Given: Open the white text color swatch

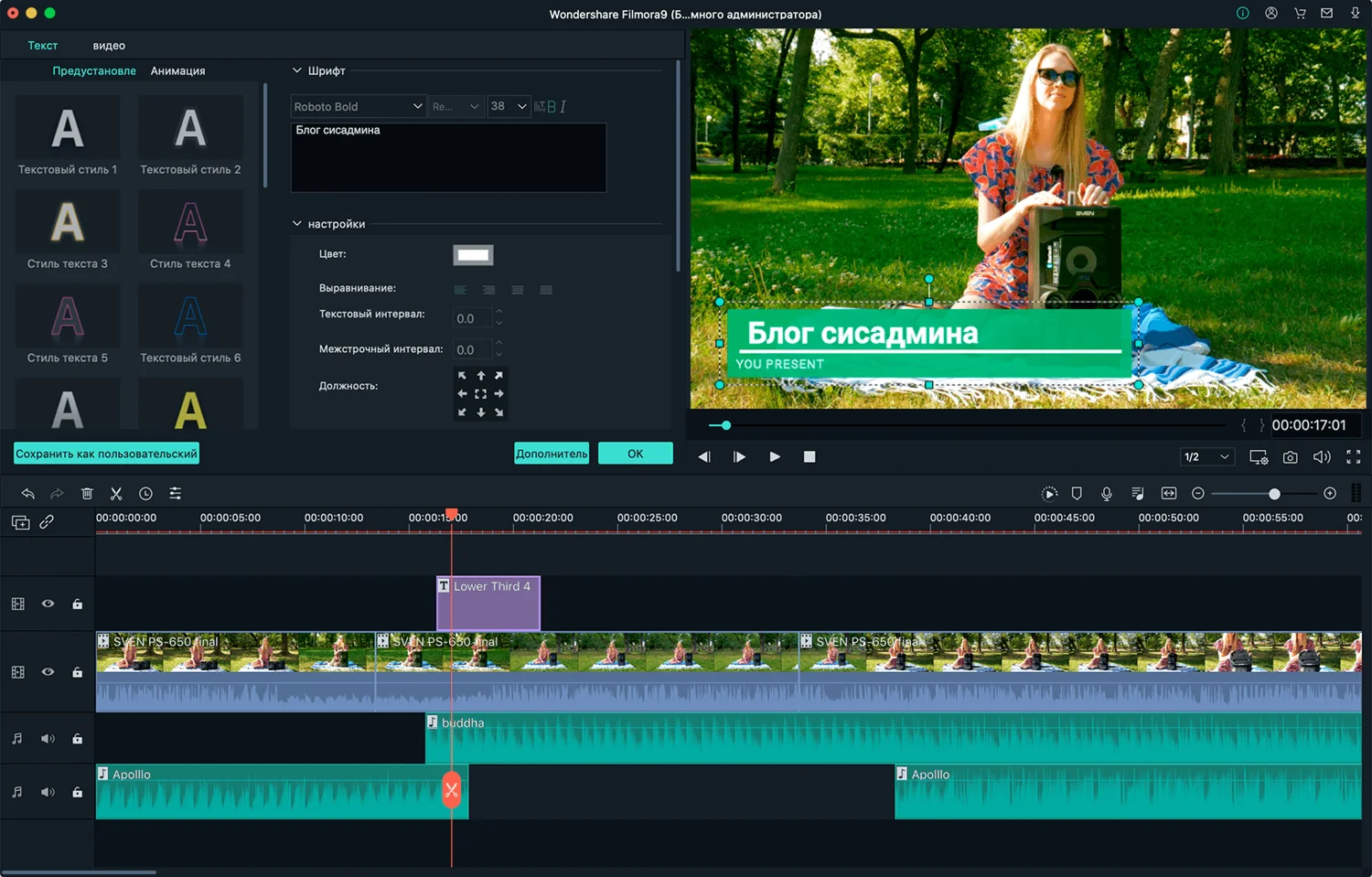Looking at the screenshot, I should coord(473,255).
